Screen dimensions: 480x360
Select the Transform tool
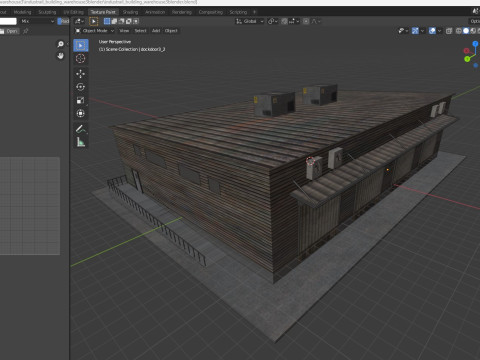click(81, 113)
